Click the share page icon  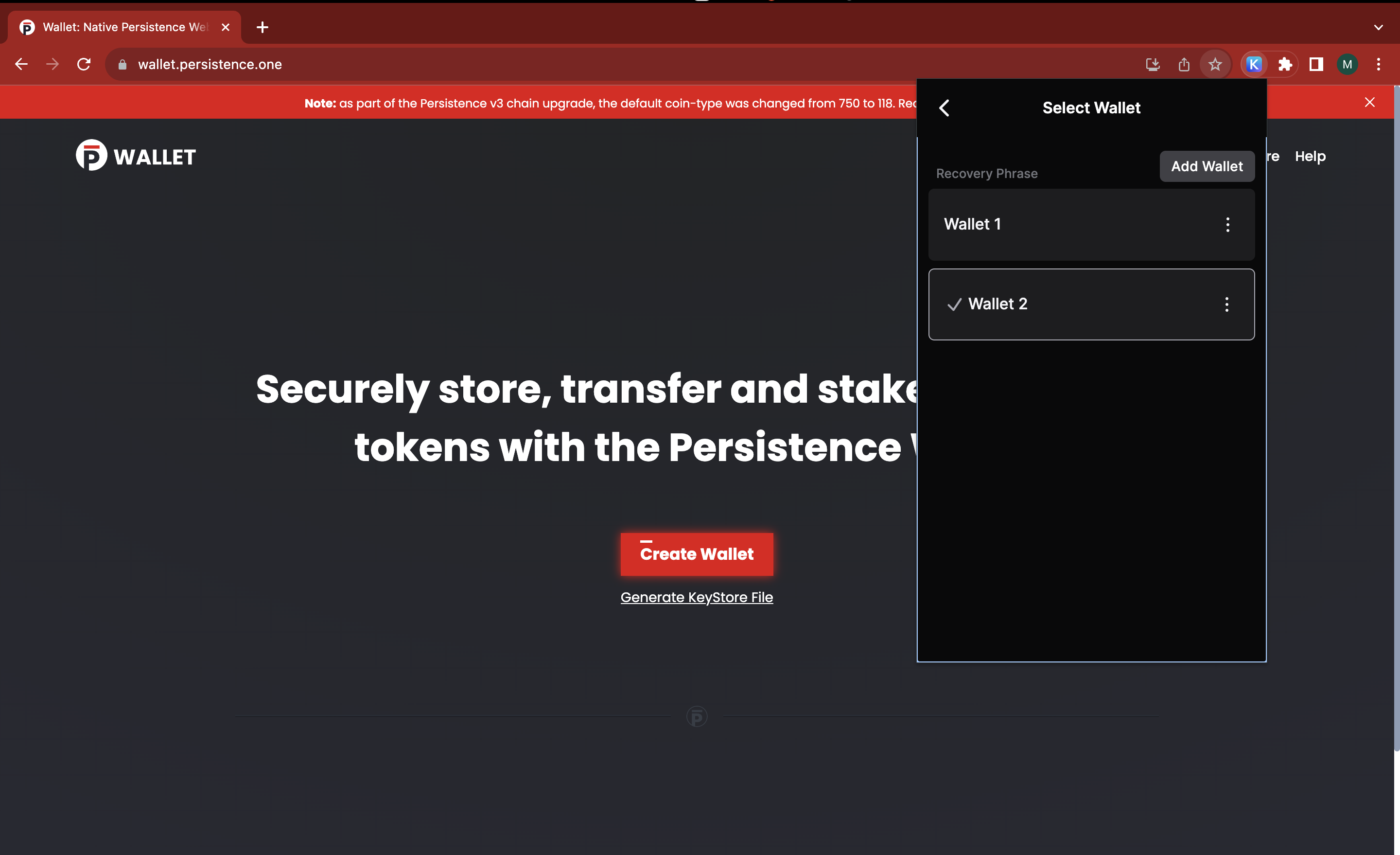1184,64
